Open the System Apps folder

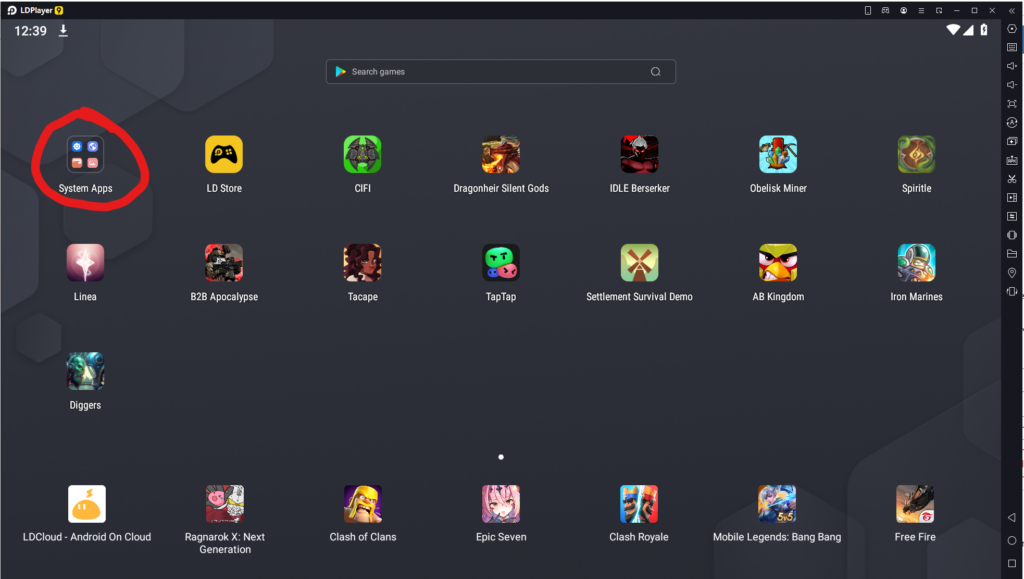coord(85,155)
